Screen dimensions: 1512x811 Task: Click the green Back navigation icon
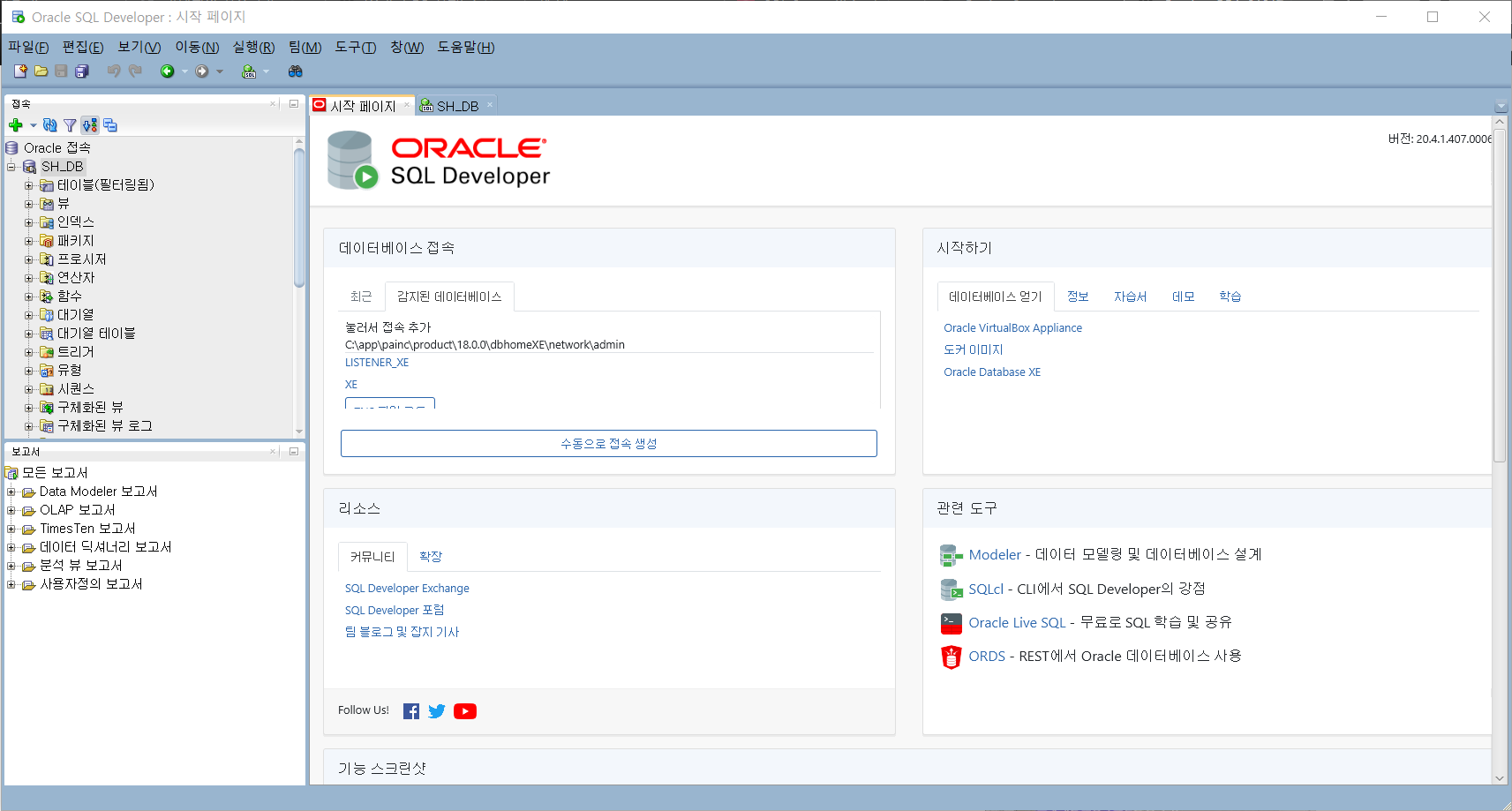[x=167, y=71]
